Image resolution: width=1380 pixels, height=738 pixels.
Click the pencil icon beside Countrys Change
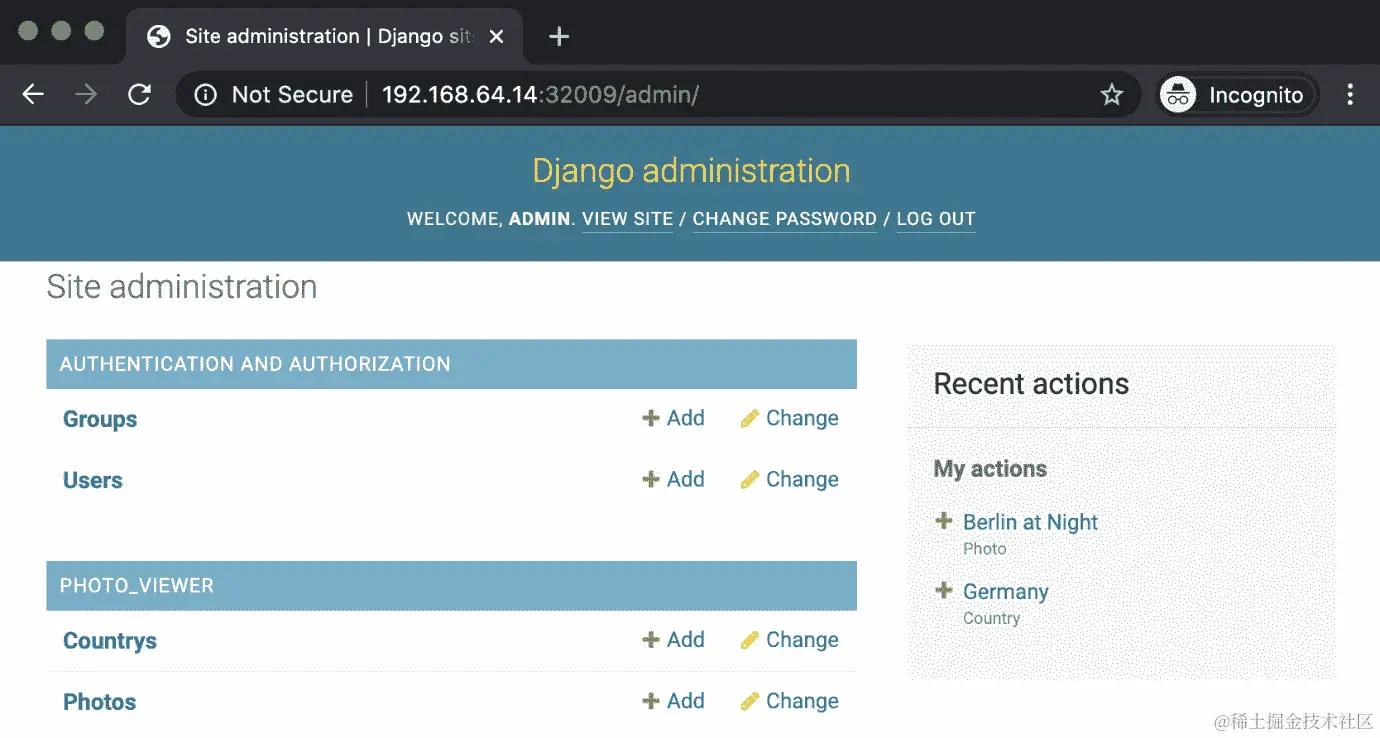click(x=750, y=640)
